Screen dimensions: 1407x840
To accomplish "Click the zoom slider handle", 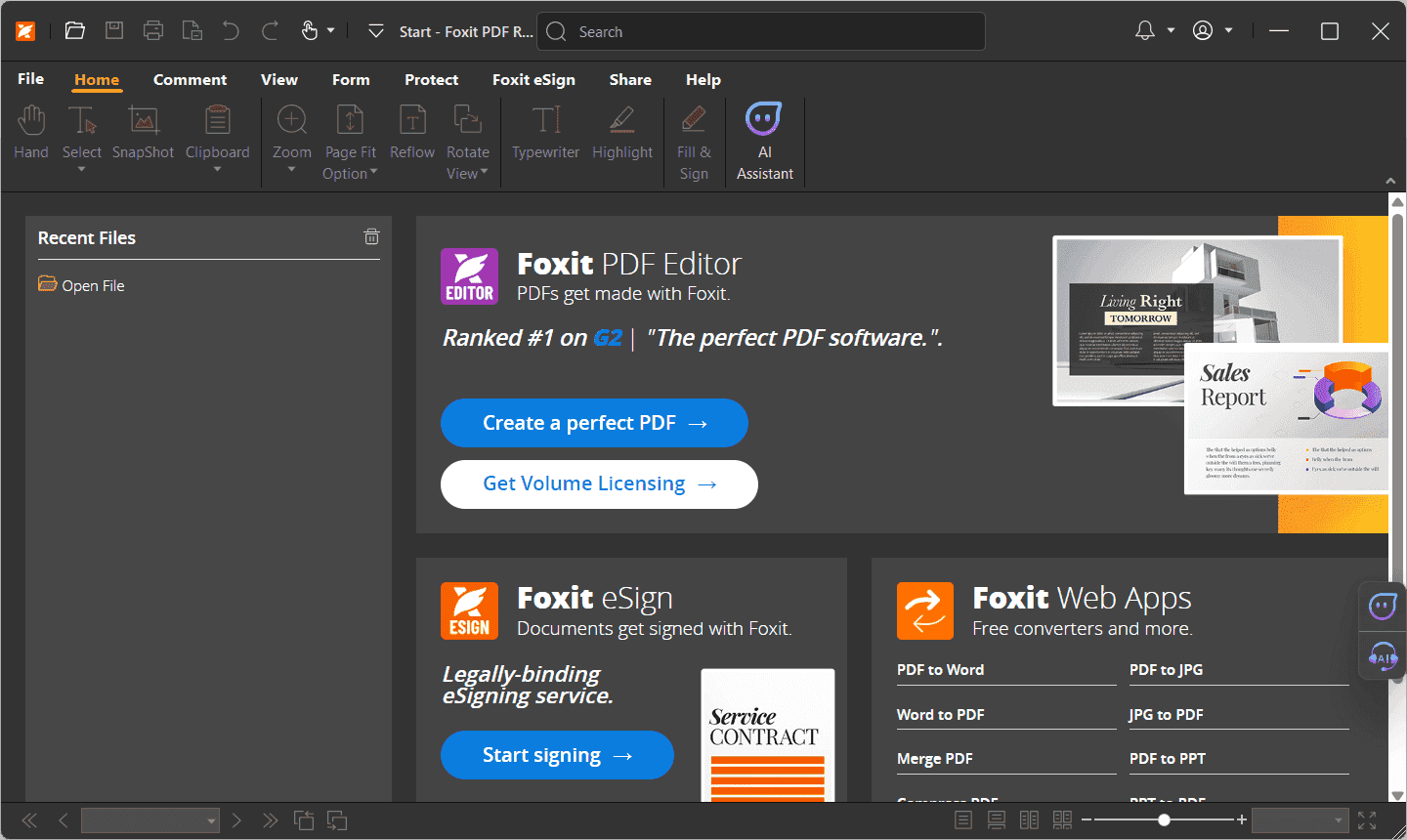I will pos(1164,820).
